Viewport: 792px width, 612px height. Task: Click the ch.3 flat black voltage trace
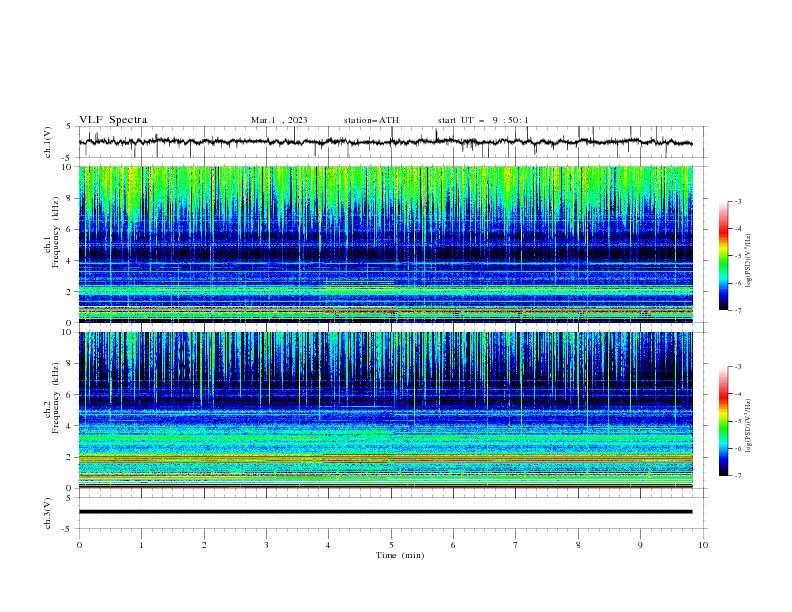[x=385, y=512]
